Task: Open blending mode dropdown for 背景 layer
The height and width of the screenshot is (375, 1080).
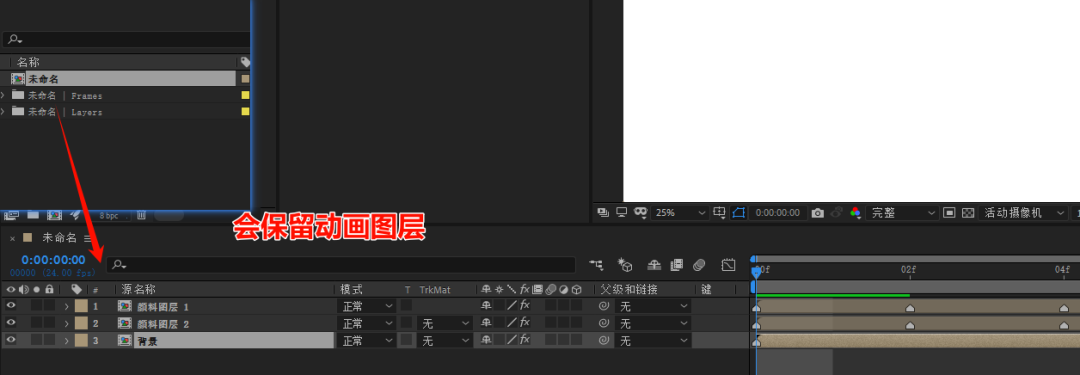Action: 367,341
